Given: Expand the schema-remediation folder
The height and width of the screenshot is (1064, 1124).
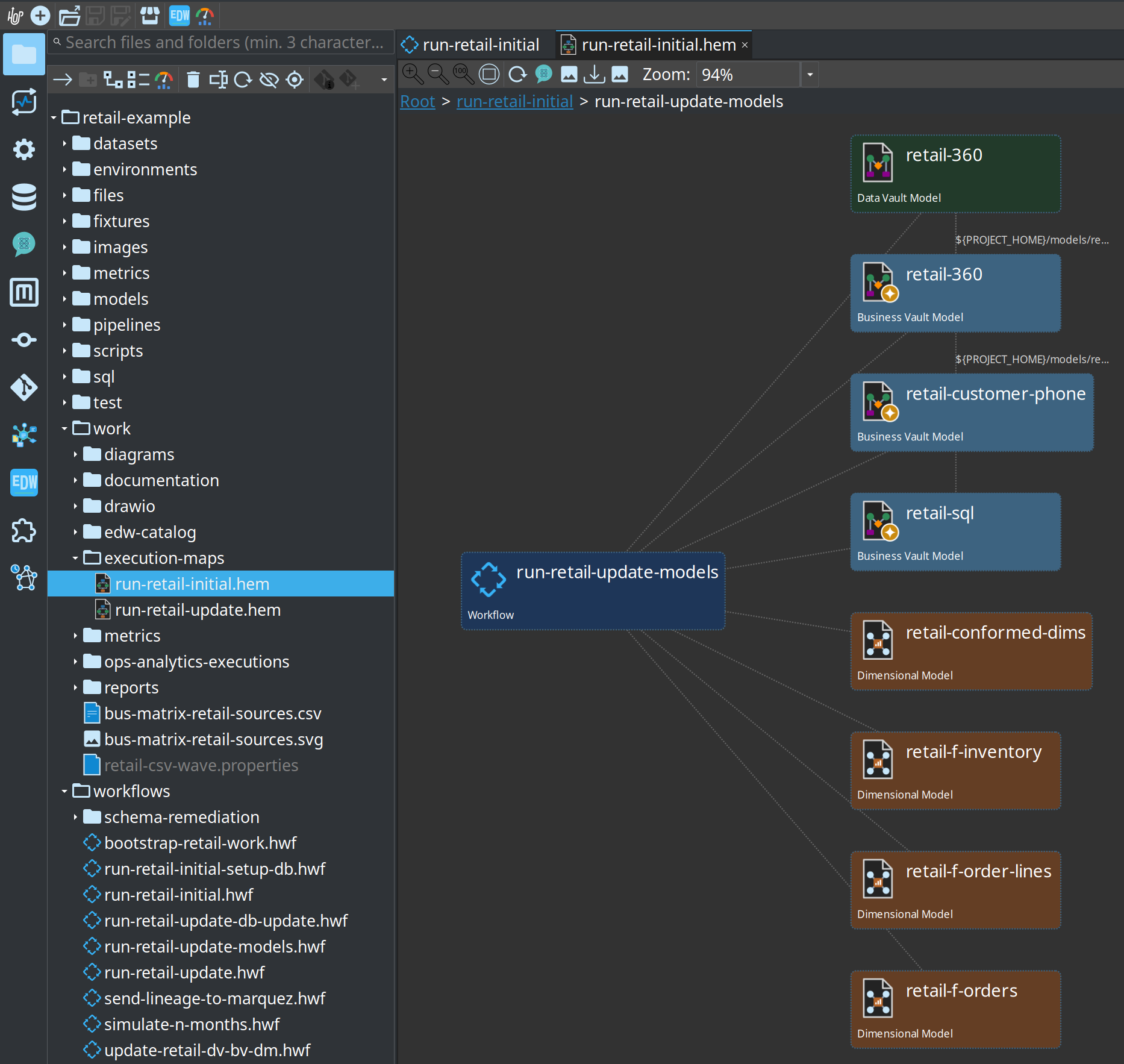Looking at the screenshot, I should click(75, 817).
